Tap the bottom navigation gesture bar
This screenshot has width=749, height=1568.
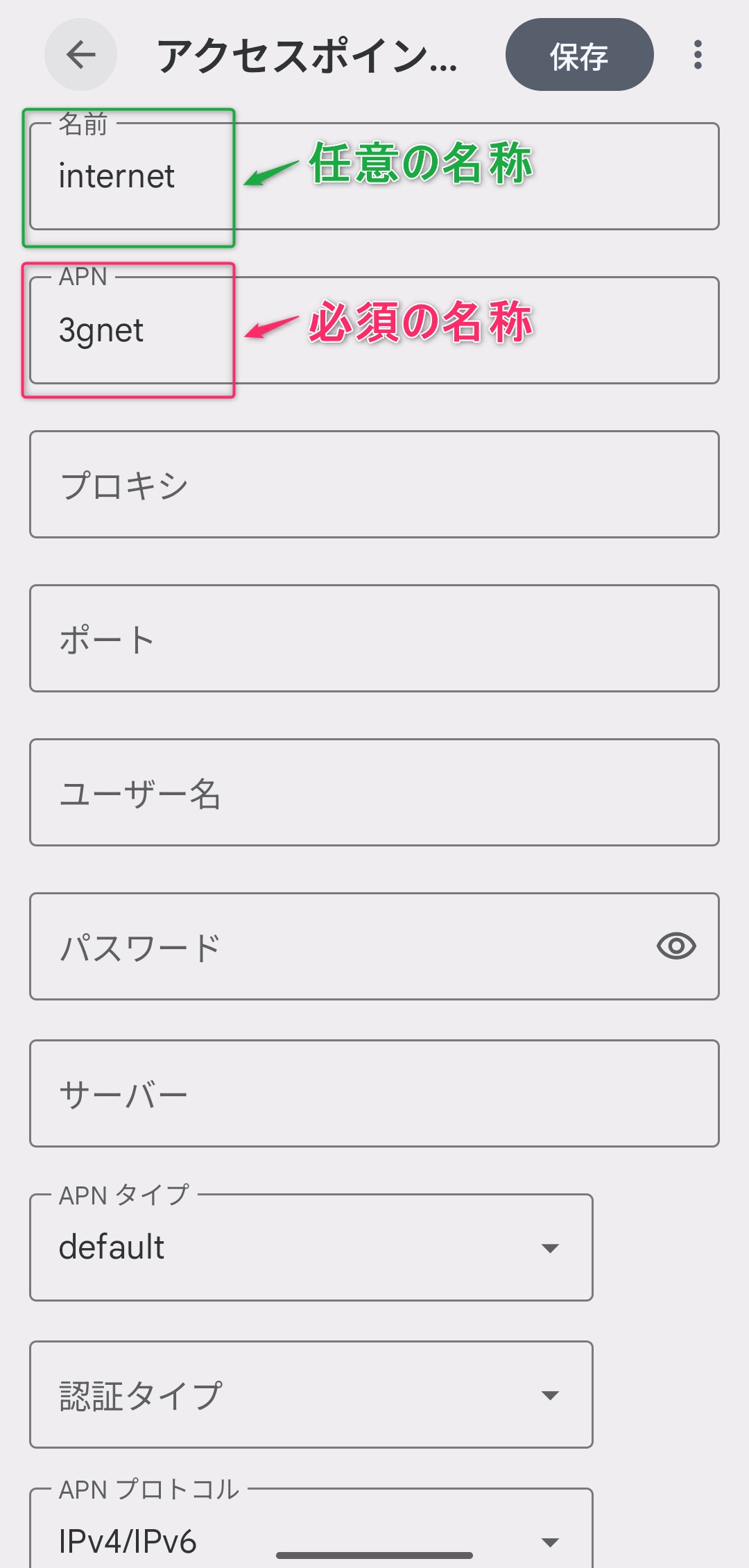pos(374,1556)
